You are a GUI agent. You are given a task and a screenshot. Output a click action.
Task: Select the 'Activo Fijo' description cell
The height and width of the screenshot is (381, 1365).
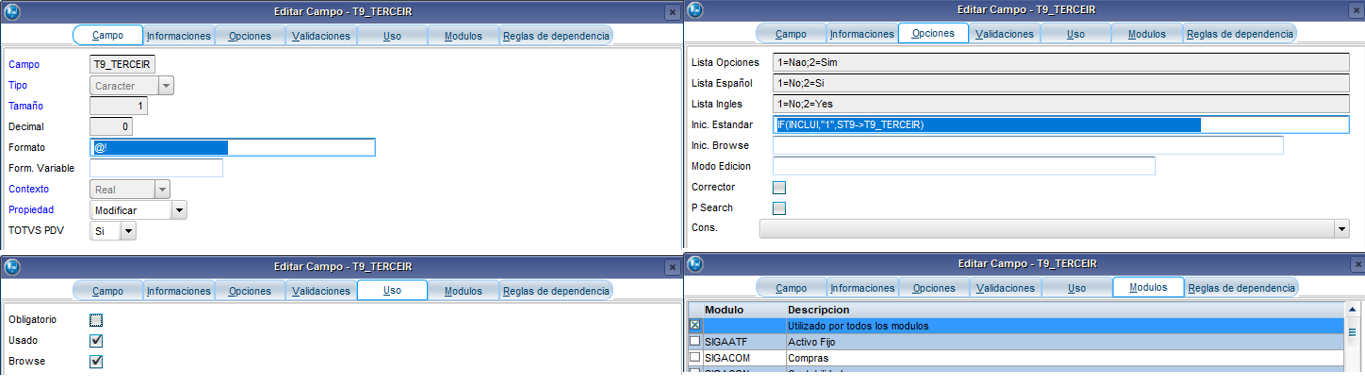1064,341
